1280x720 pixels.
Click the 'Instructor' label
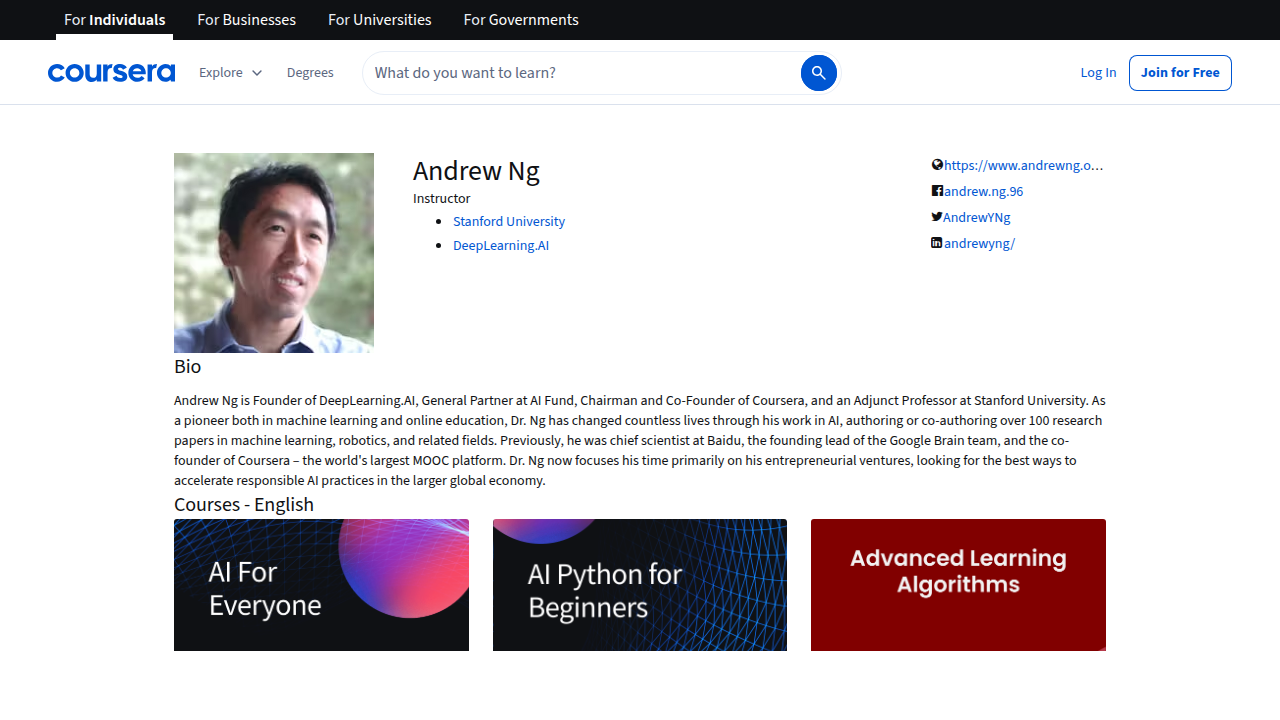point(441,198)
